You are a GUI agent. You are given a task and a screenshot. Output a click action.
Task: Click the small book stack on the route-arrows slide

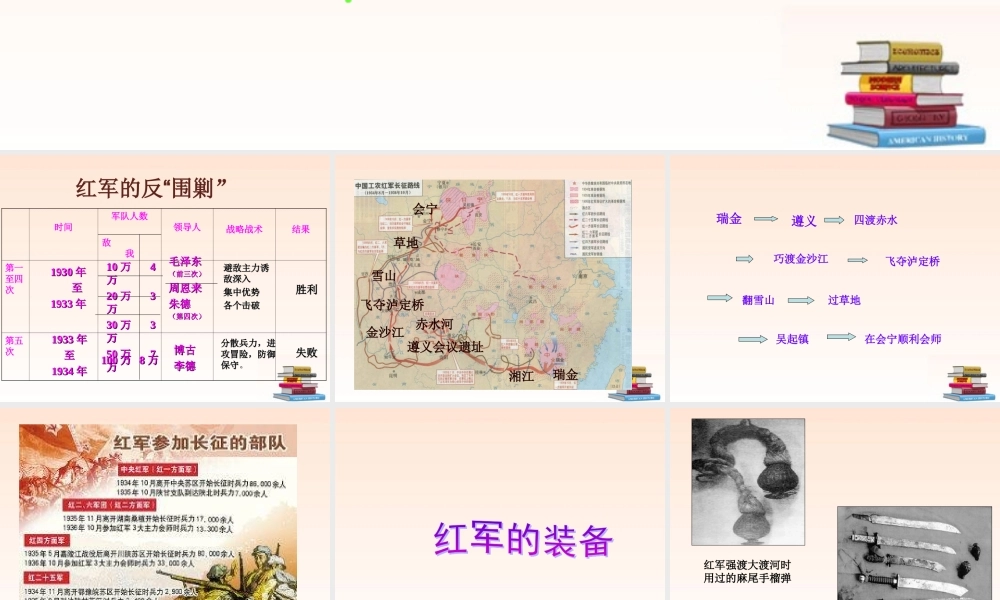click(969, 384)
